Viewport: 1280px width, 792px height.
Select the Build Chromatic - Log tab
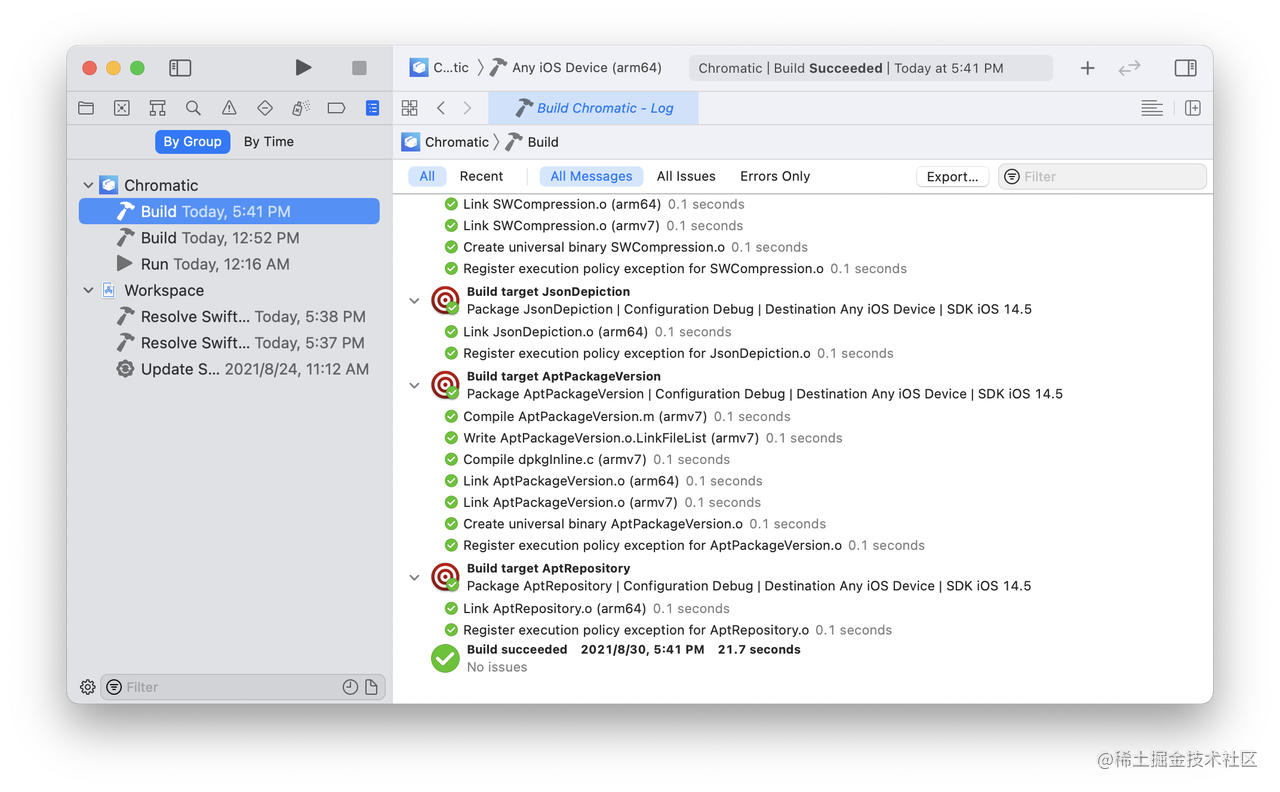(594, 108)
